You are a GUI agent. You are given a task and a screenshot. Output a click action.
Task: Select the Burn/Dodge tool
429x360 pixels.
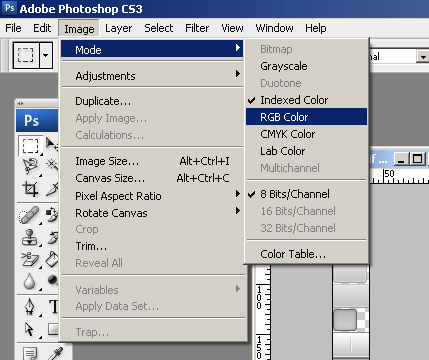click(53, 280)
